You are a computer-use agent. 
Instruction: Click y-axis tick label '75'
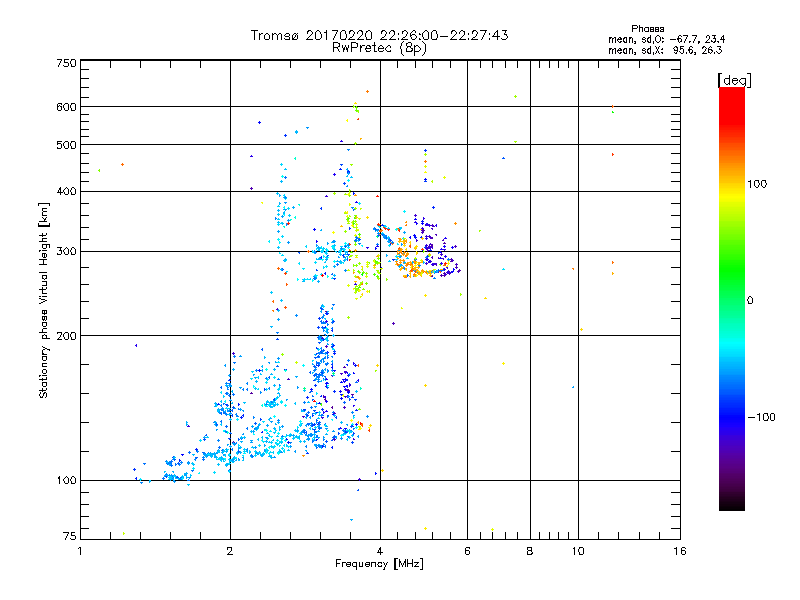tap(70, 536)
